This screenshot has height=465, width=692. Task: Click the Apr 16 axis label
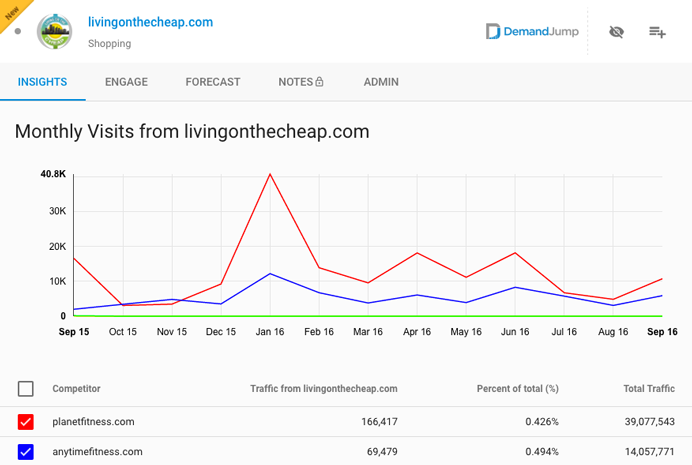coord(417,332)
